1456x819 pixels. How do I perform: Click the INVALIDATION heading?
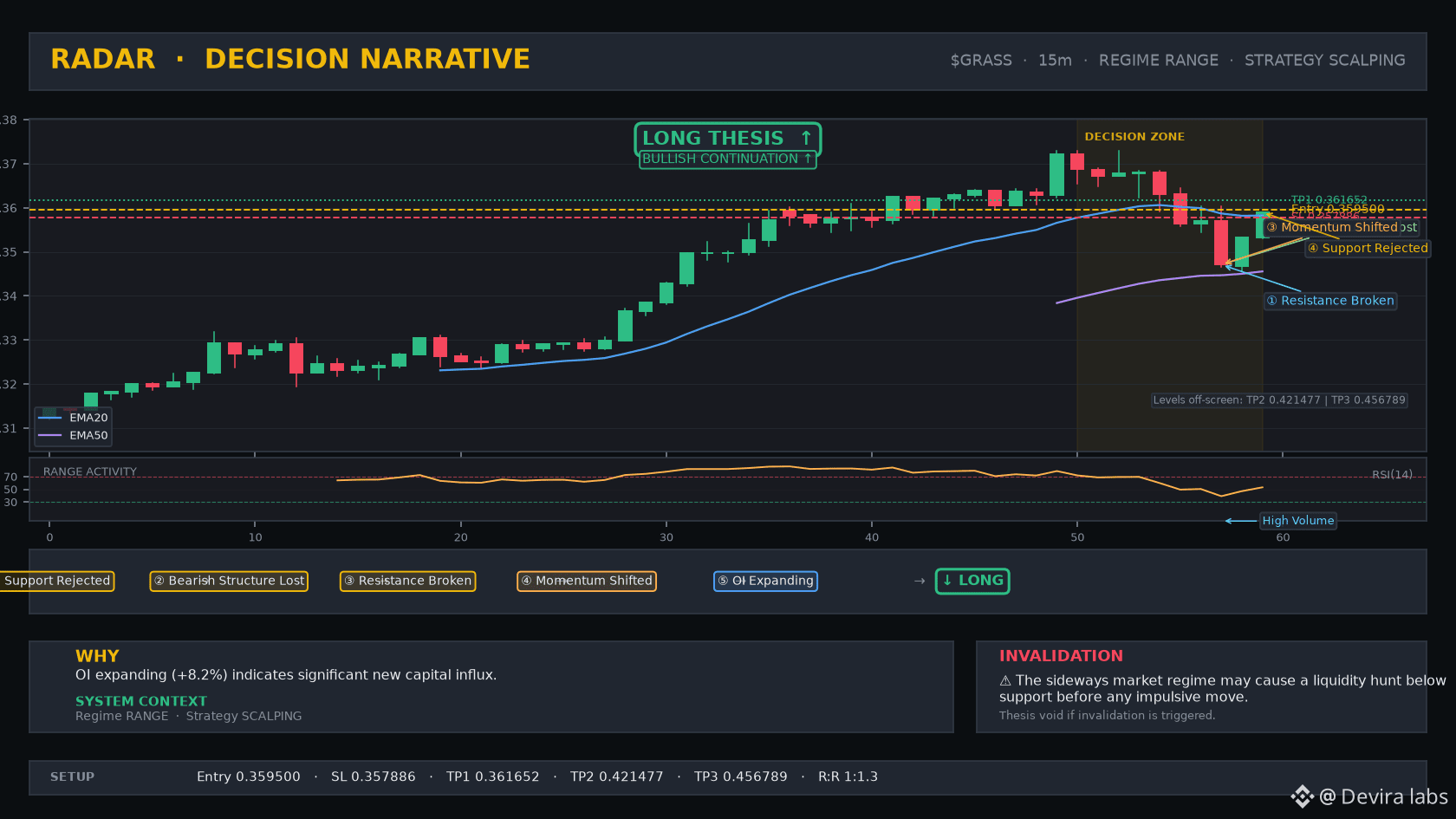point(1061,656)
